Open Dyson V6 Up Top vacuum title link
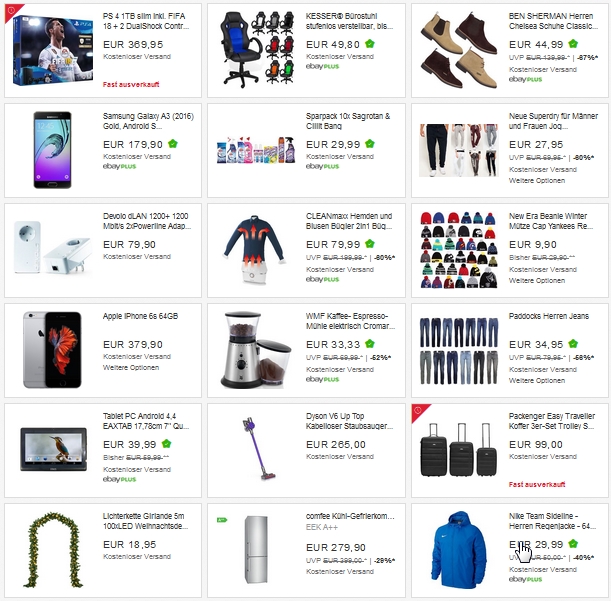 (x=349, y=421)
